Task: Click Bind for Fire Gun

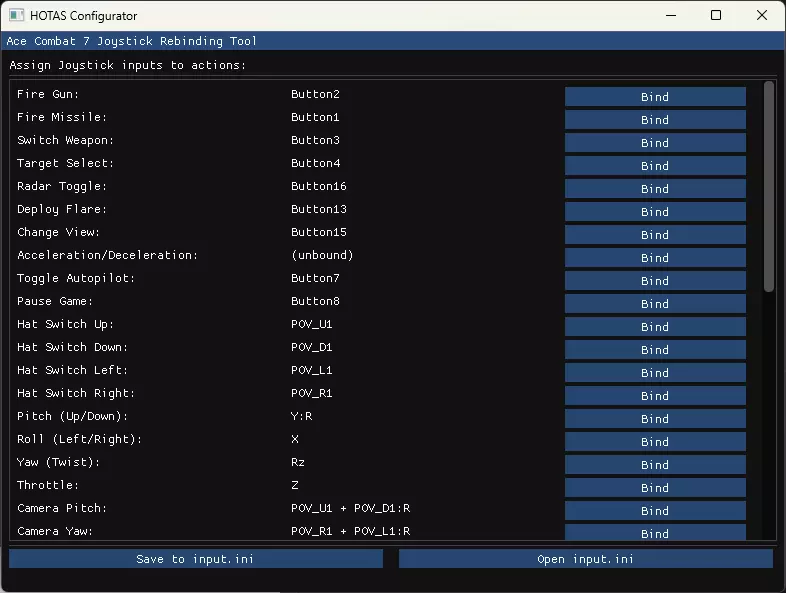Action: point(655,97)
